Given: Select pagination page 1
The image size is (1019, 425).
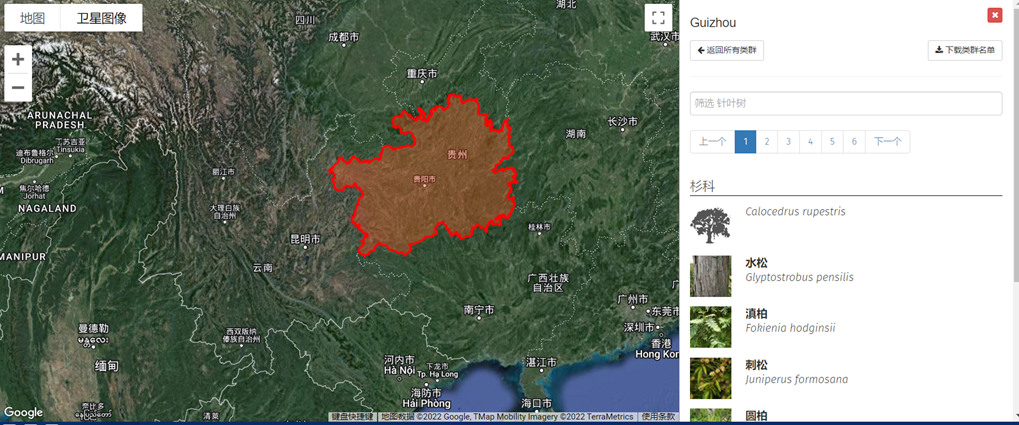Looking at the screenshot, I should [x=745, y=142].
